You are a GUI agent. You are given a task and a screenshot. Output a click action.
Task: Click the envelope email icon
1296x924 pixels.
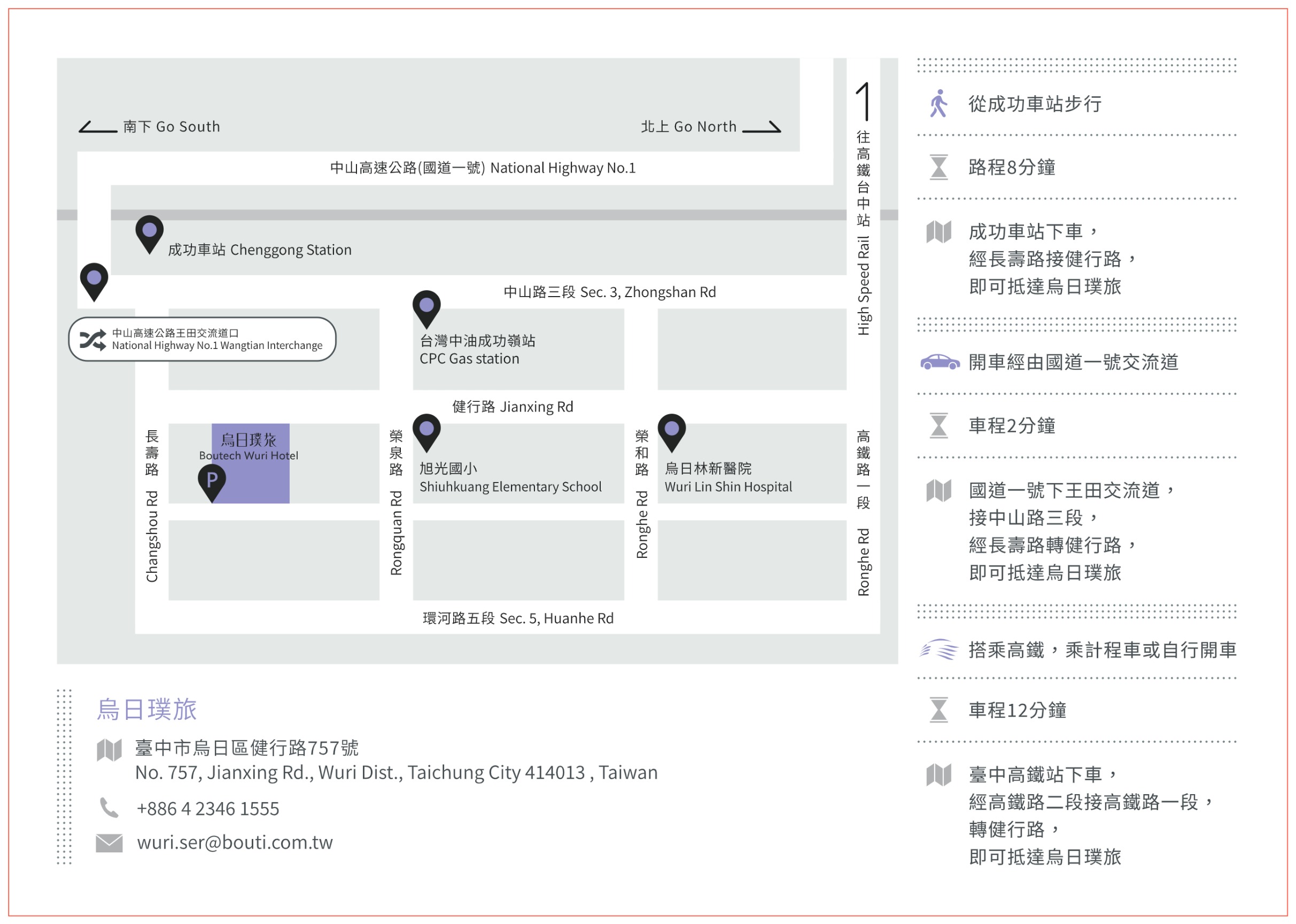pos(109,843)
